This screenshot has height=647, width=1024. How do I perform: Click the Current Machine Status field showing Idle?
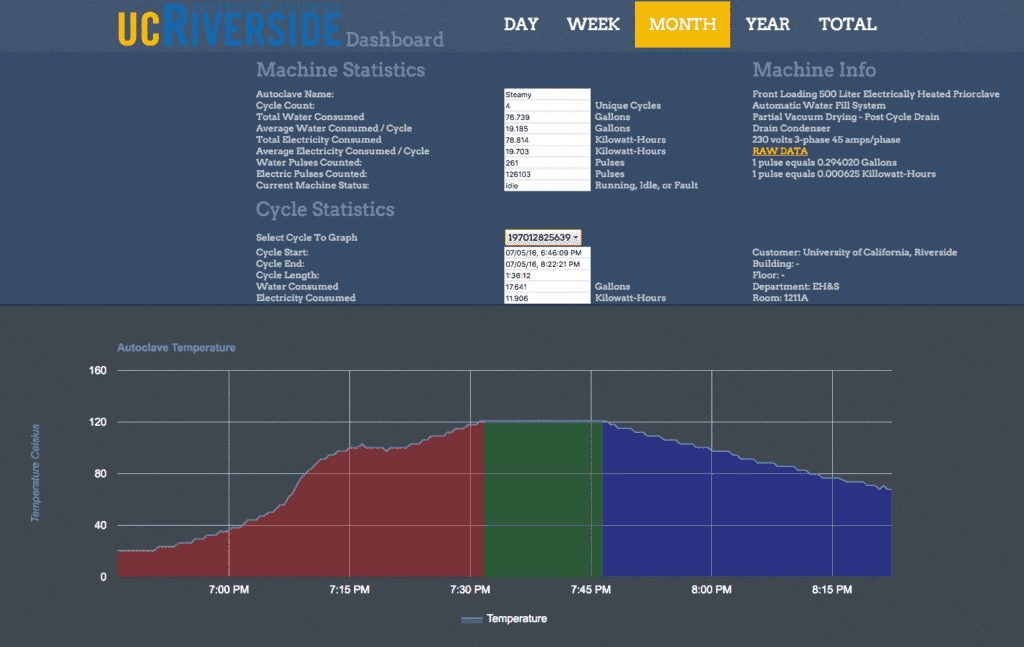[x=547, y=185]
